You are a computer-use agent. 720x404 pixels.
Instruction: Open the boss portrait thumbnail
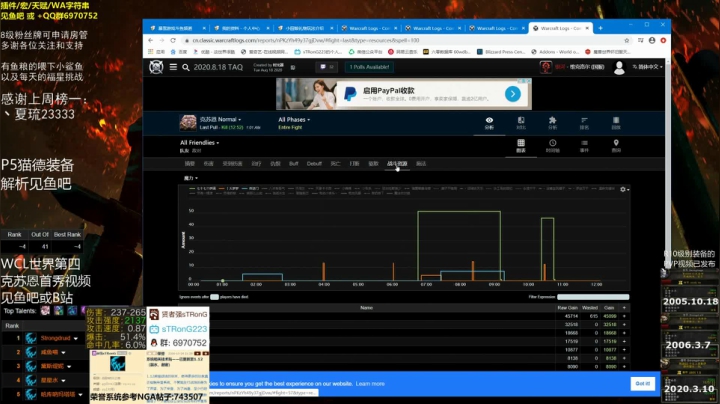pyautogui.click(x=188, y=123)
